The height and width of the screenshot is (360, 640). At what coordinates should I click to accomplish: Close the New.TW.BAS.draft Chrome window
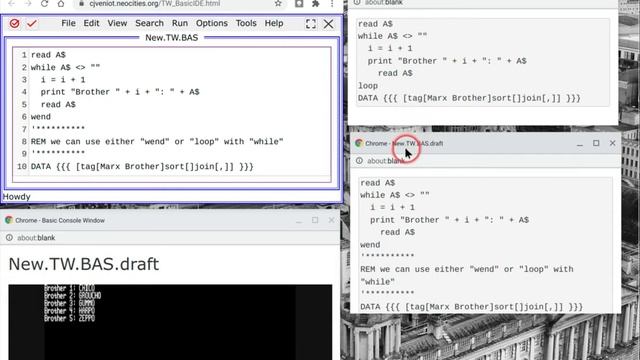[612, 143]
